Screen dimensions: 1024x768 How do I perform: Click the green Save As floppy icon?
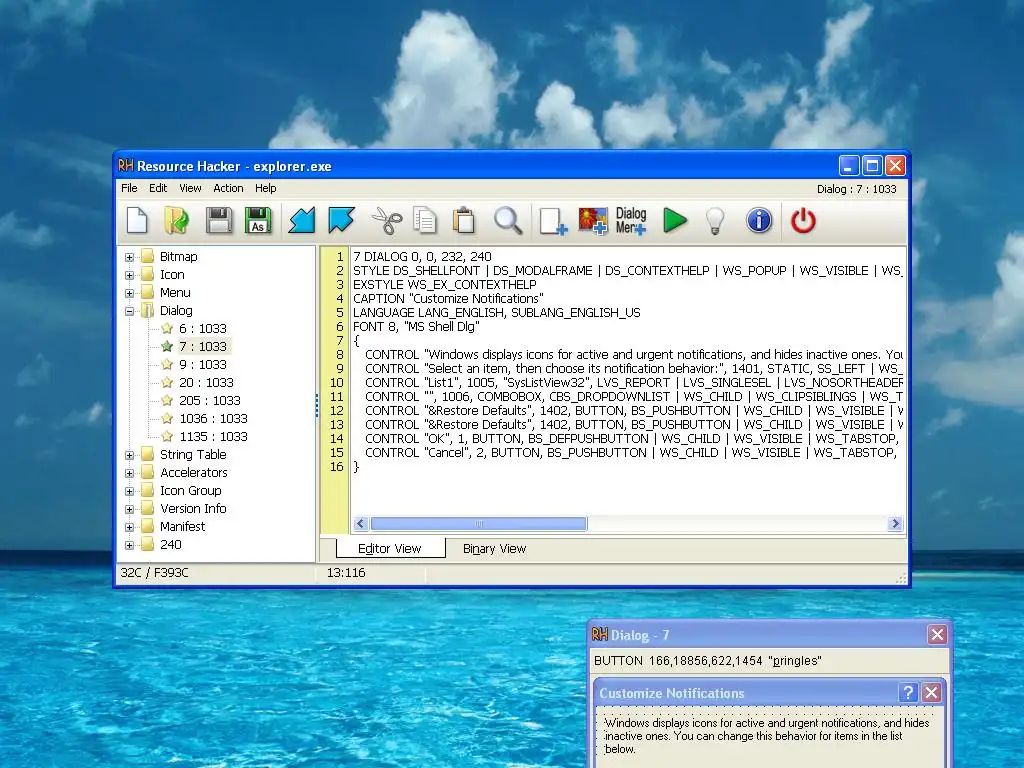(258, 221)
